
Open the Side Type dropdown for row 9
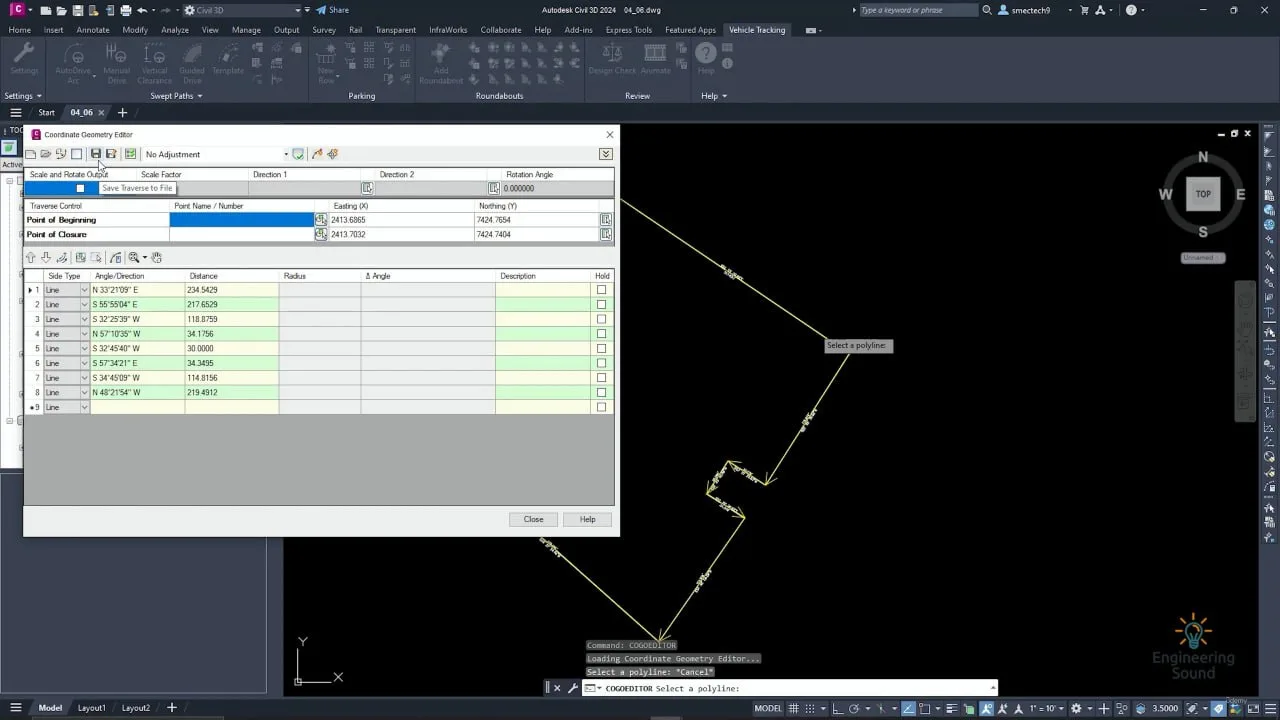click(84, 407)
